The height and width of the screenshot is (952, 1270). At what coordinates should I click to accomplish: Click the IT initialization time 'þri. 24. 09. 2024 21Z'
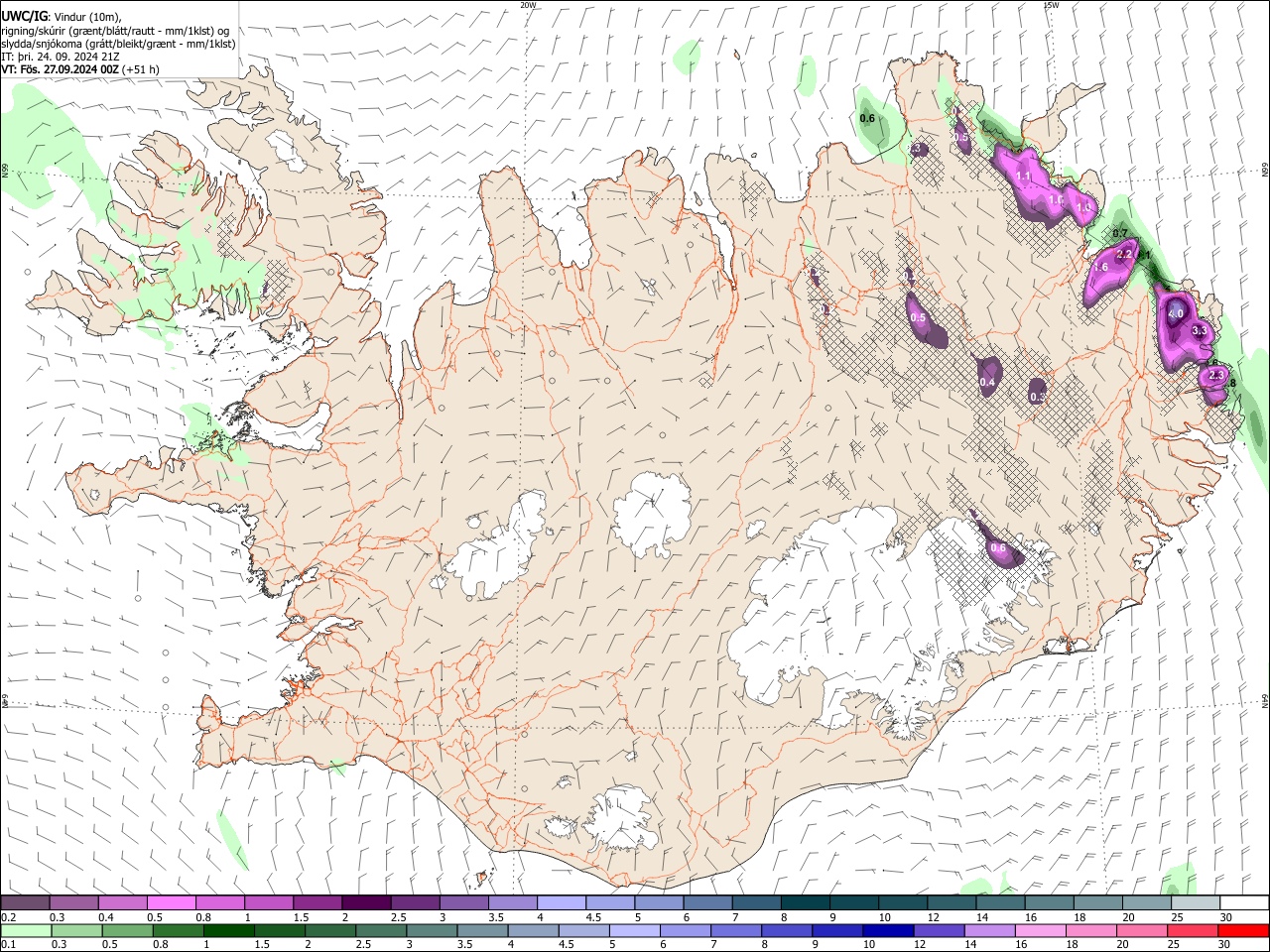click(x=69, y=57)
